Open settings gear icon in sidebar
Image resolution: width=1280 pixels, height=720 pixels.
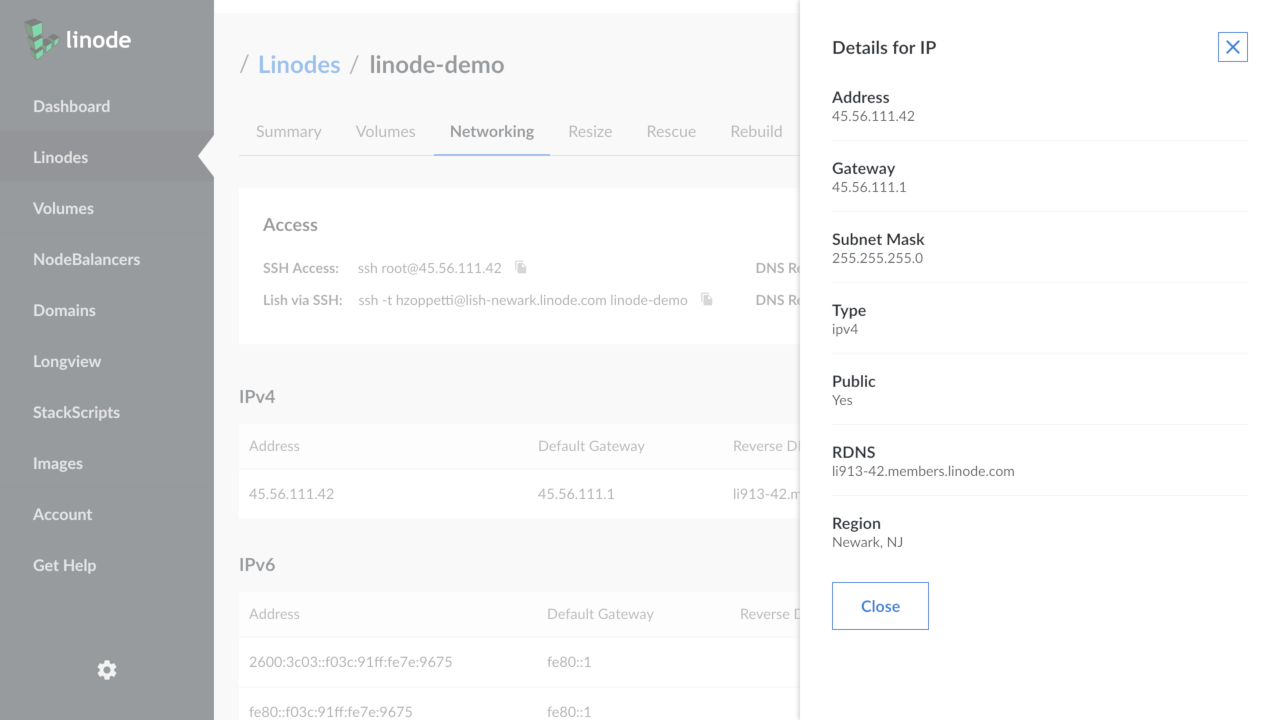coord(107,670)
